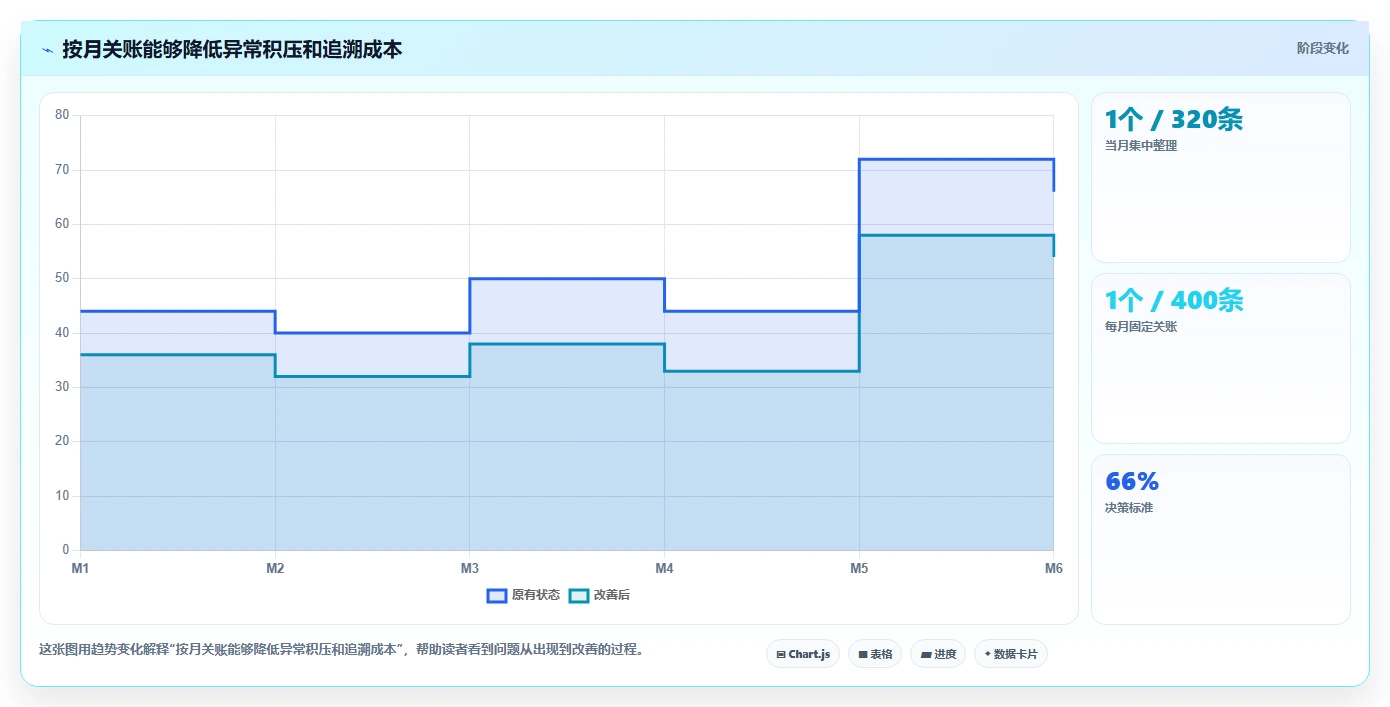The width and height of the screenshot is (1390, 707).
Task: Click the 阶段变化 label in header
Action: click(1323, 48)
